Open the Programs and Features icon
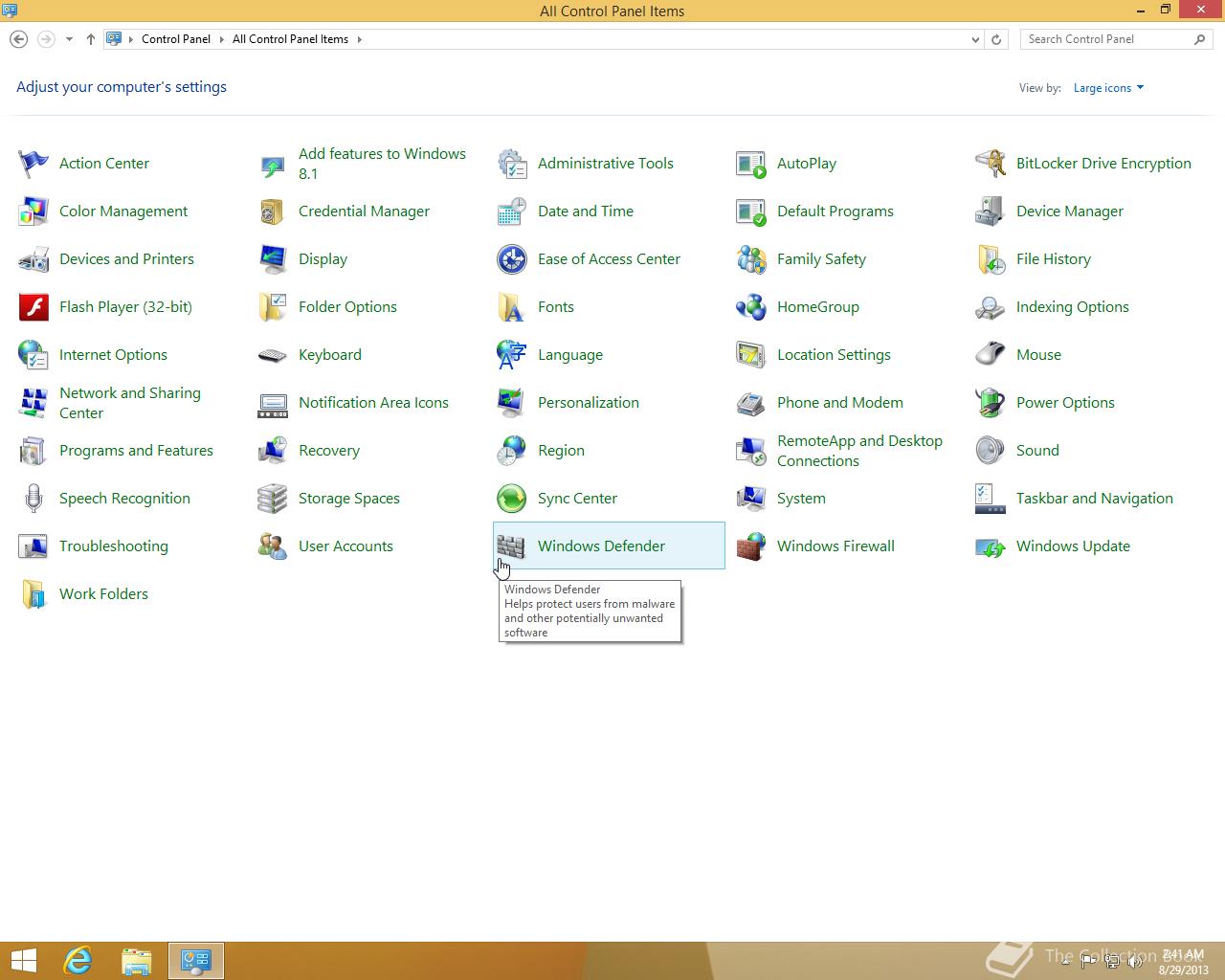The width and height of the screenshot is (1225, 980). pos(33,451)
